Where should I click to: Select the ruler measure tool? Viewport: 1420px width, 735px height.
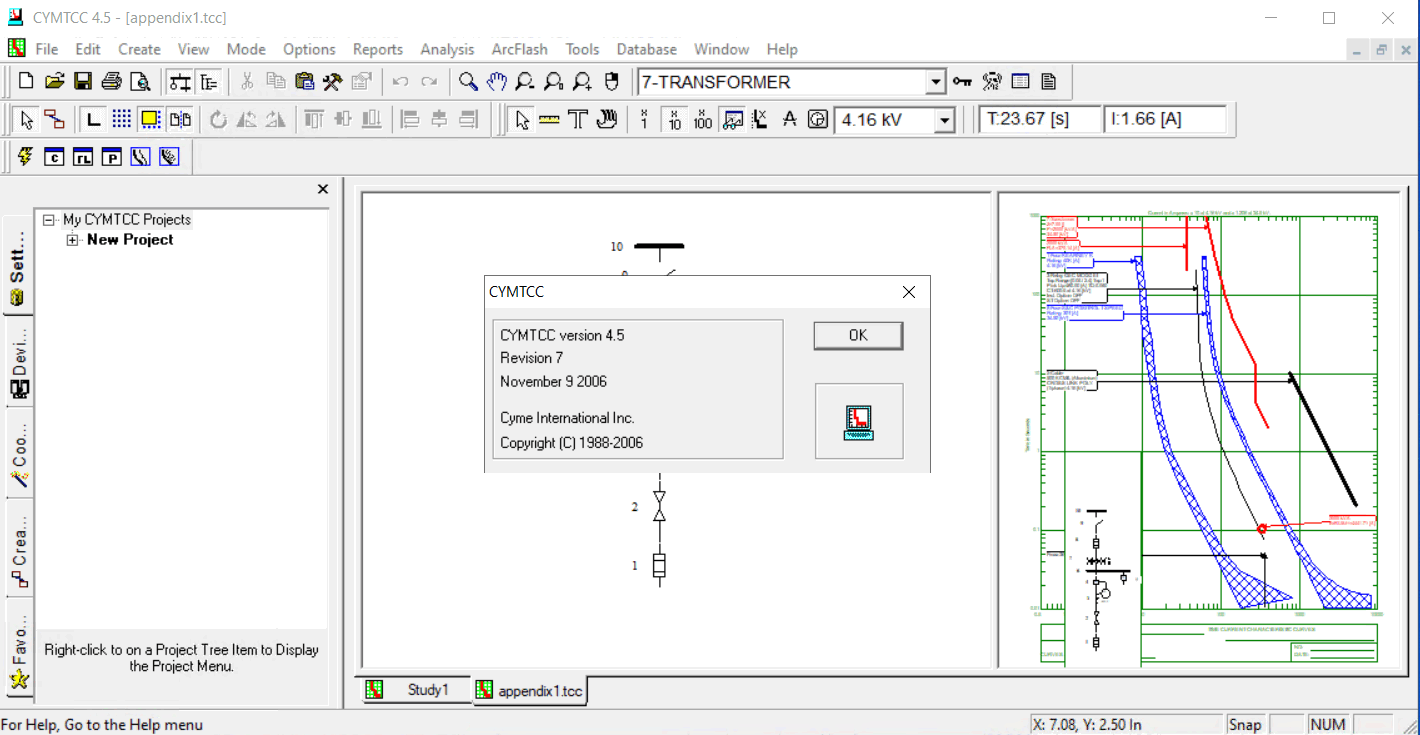[549, 120]
